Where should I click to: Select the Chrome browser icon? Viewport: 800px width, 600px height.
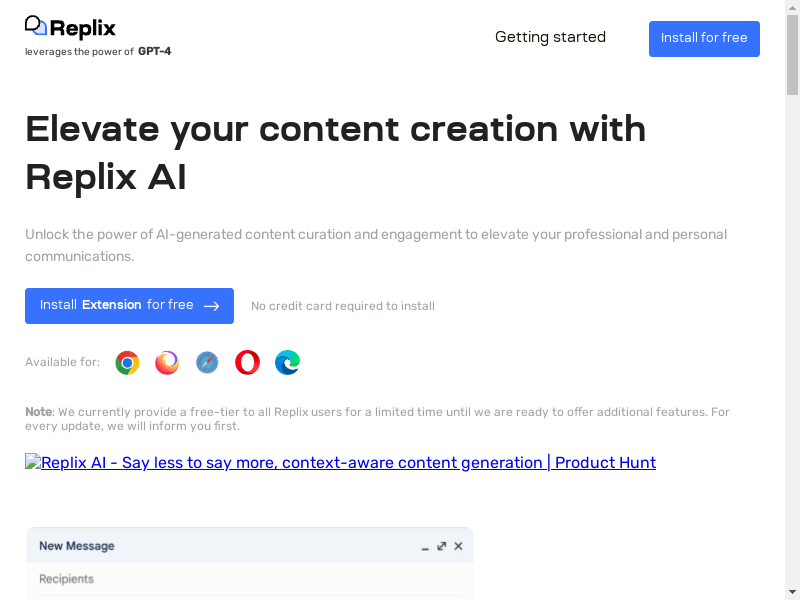(127, 363)
